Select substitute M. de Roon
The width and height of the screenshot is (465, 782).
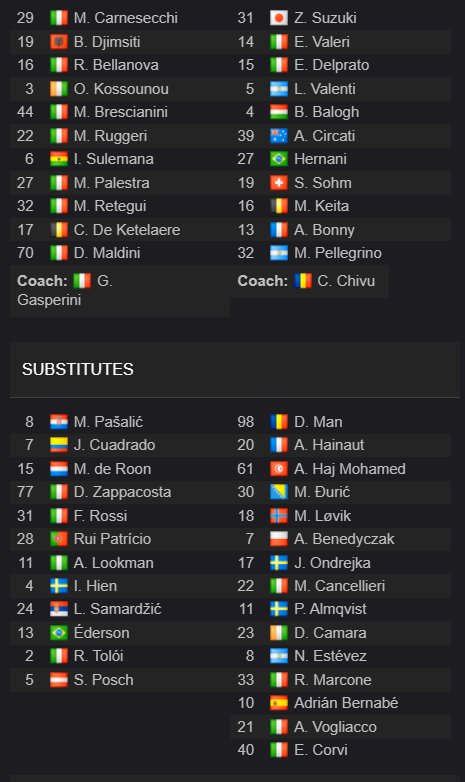click(x=112, y=468)
